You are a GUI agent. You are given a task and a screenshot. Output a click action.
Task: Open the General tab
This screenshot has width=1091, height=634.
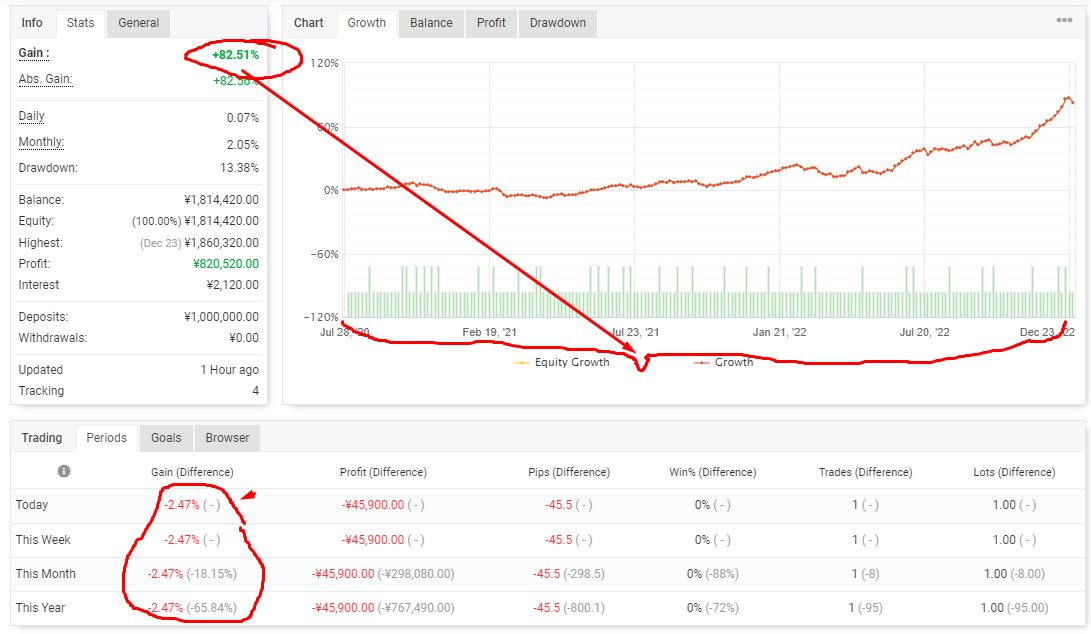point(138,23)
